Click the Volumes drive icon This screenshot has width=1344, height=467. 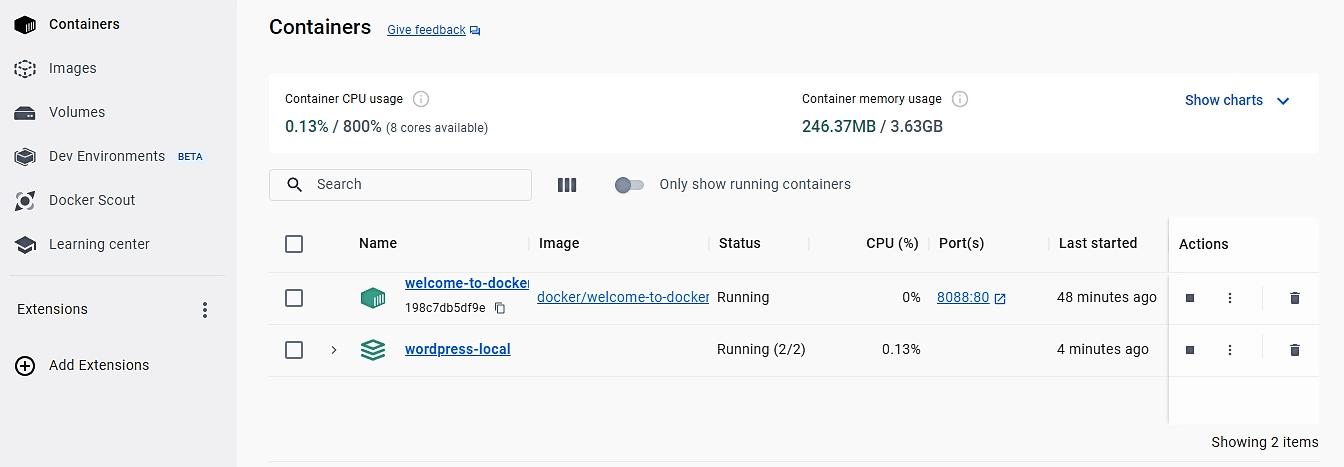click(x=25, y=113)
